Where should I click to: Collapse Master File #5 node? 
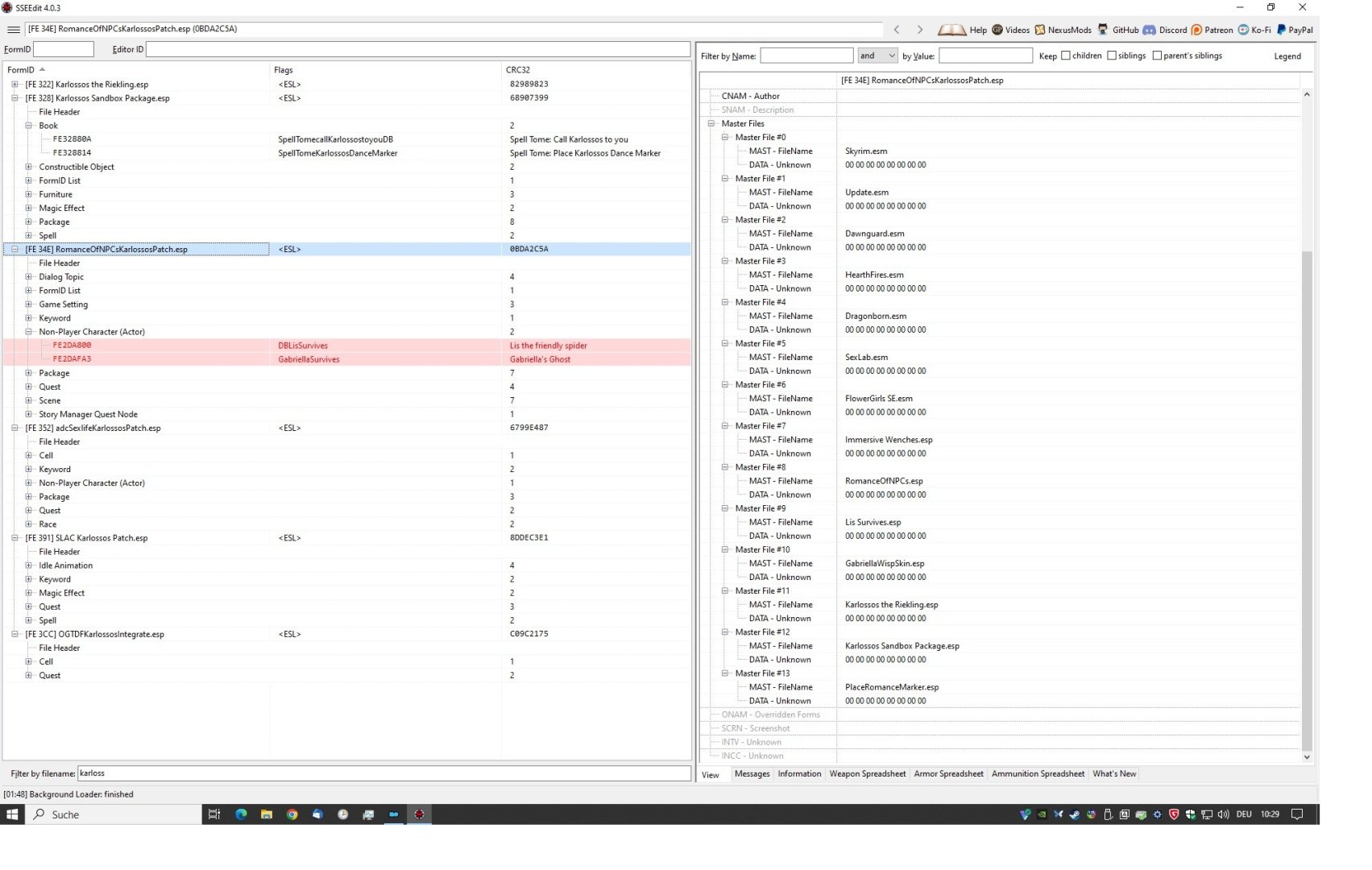coord(725,344)
